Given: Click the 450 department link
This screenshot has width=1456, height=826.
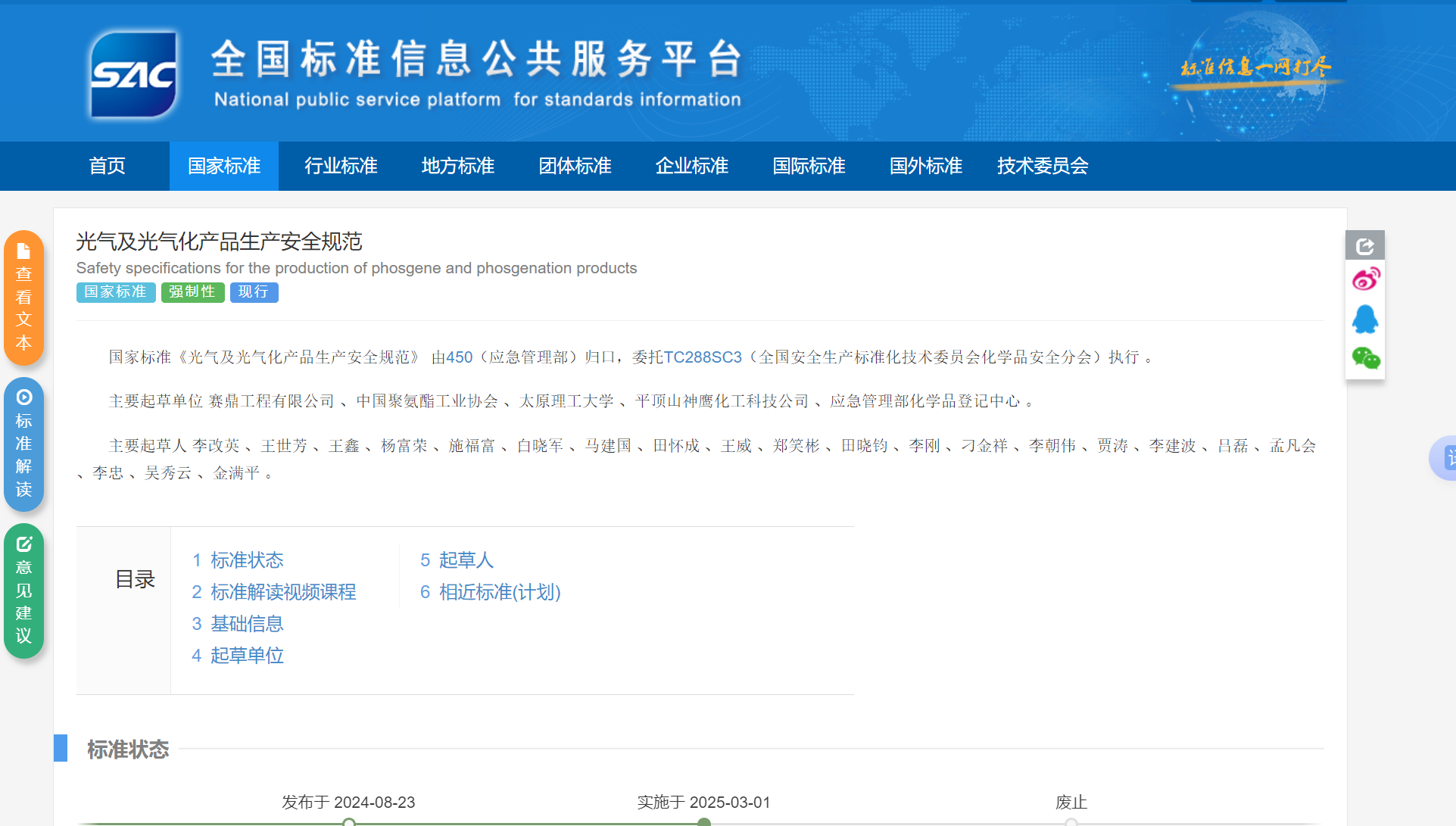Looking at the screenshot, I should coord(459,357).
